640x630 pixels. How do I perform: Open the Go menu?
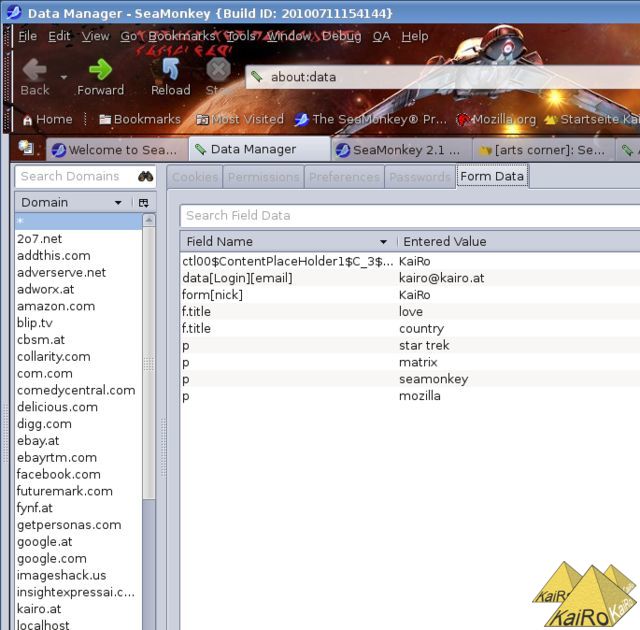click(129, 36)
